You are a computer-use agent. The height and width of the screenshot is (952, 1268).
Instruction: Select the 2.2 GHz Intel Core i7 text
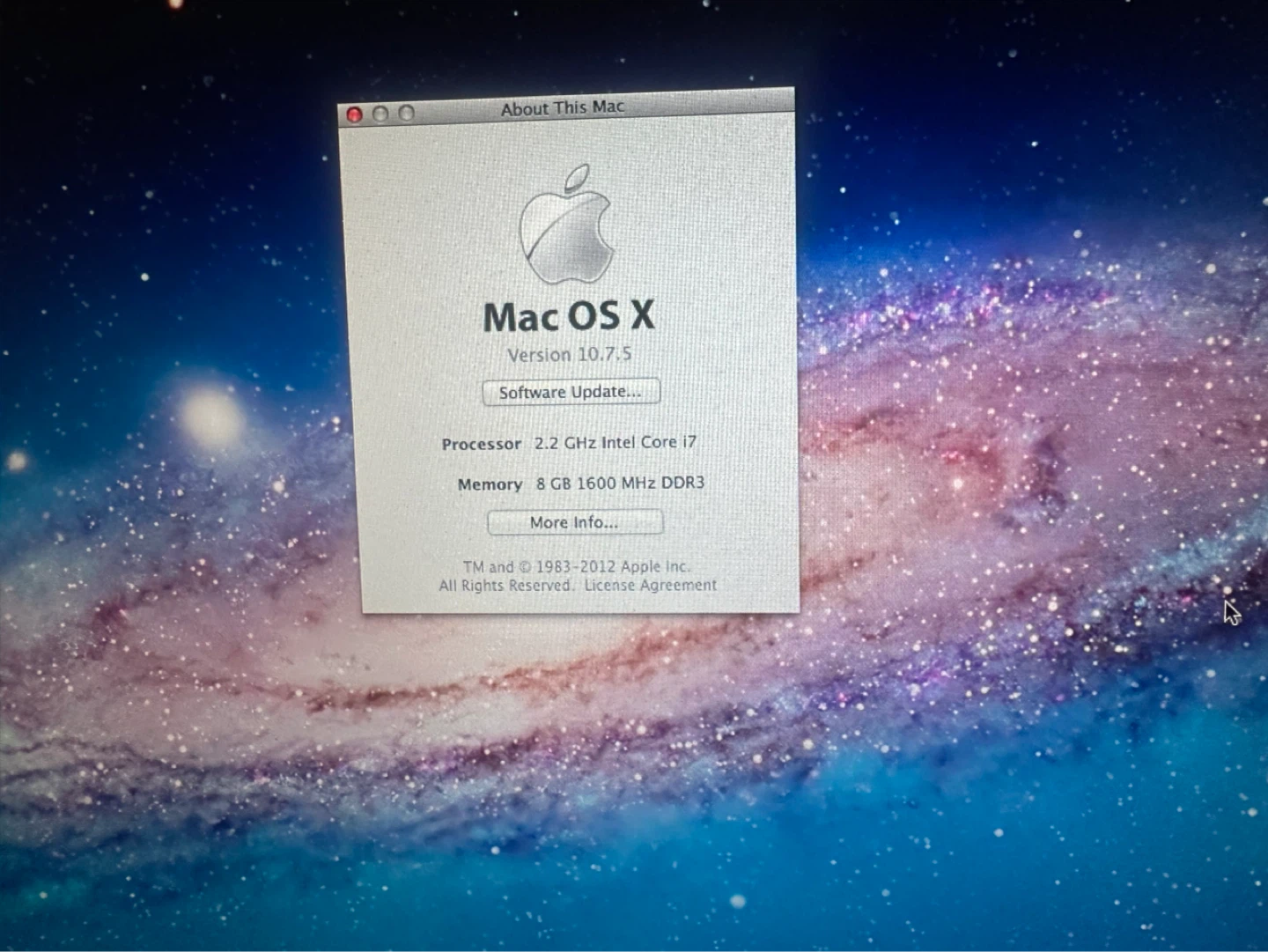coord(616,442)
